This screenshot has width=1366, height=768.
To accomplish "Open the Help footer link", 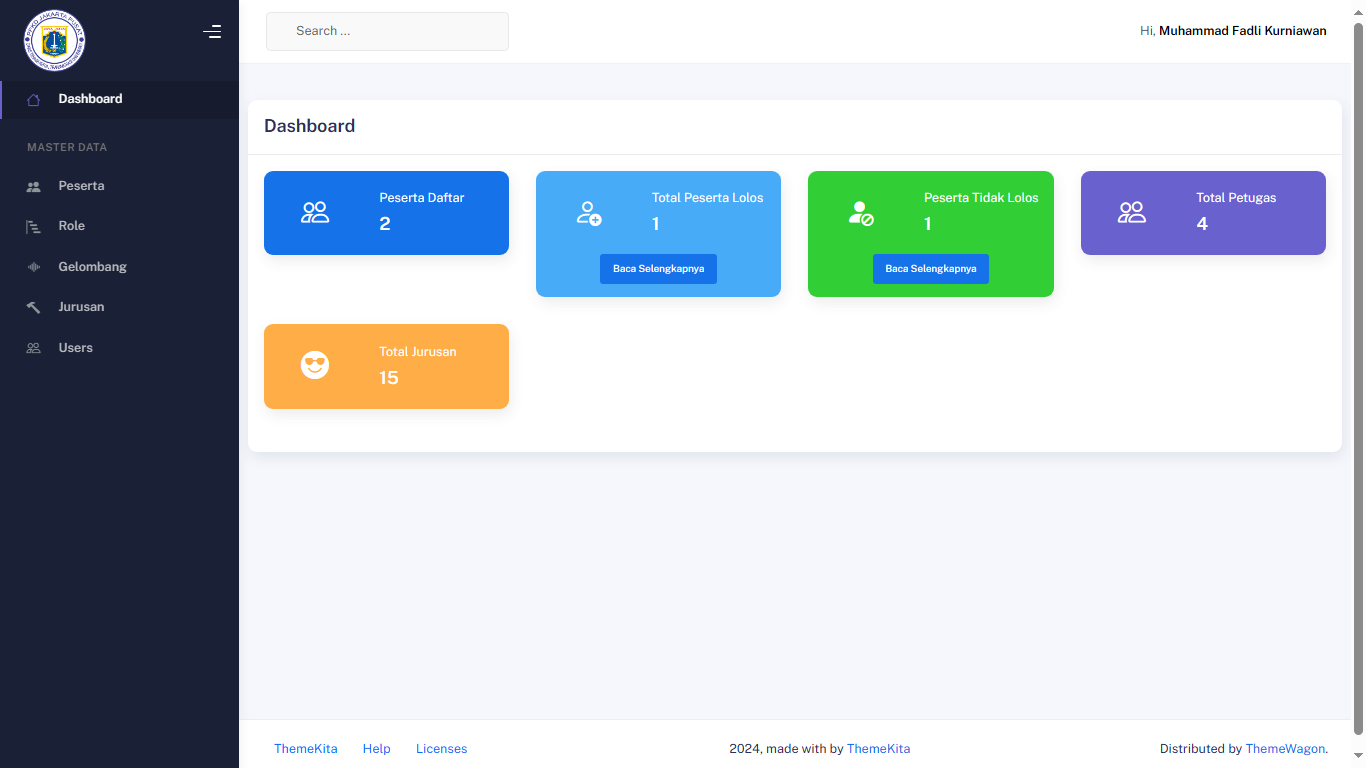I will click(376, 749).
